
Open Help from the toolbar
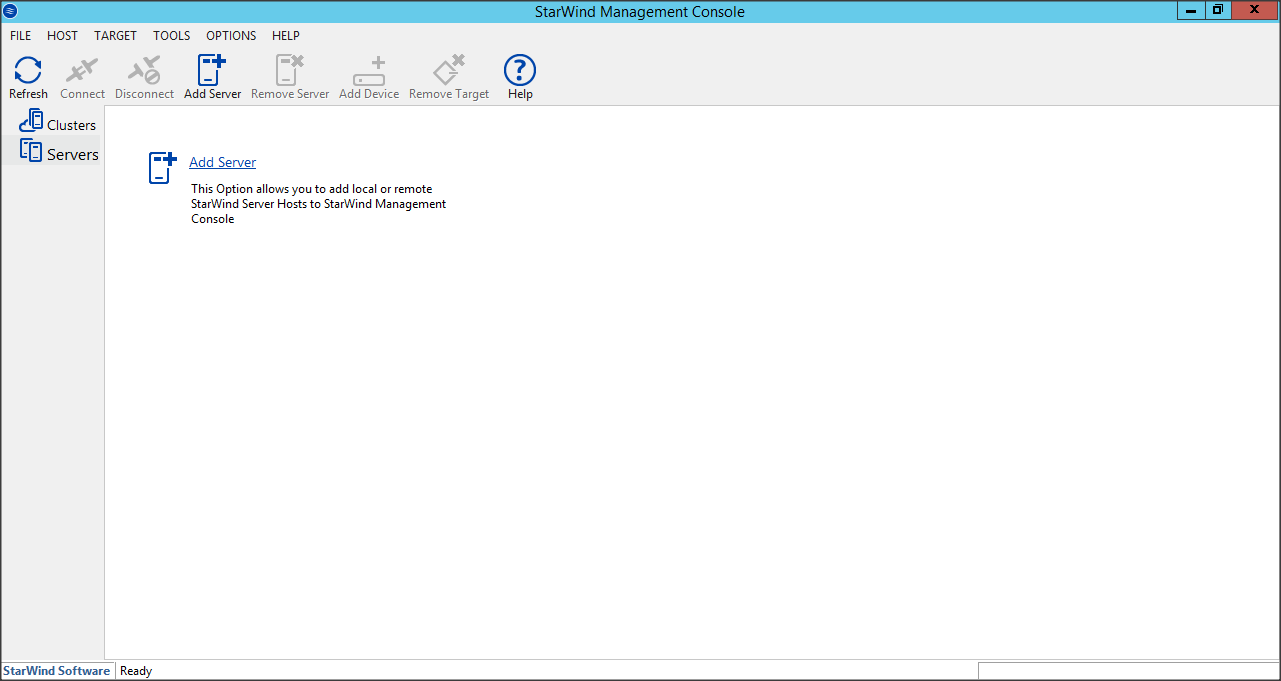coord(520,72)
